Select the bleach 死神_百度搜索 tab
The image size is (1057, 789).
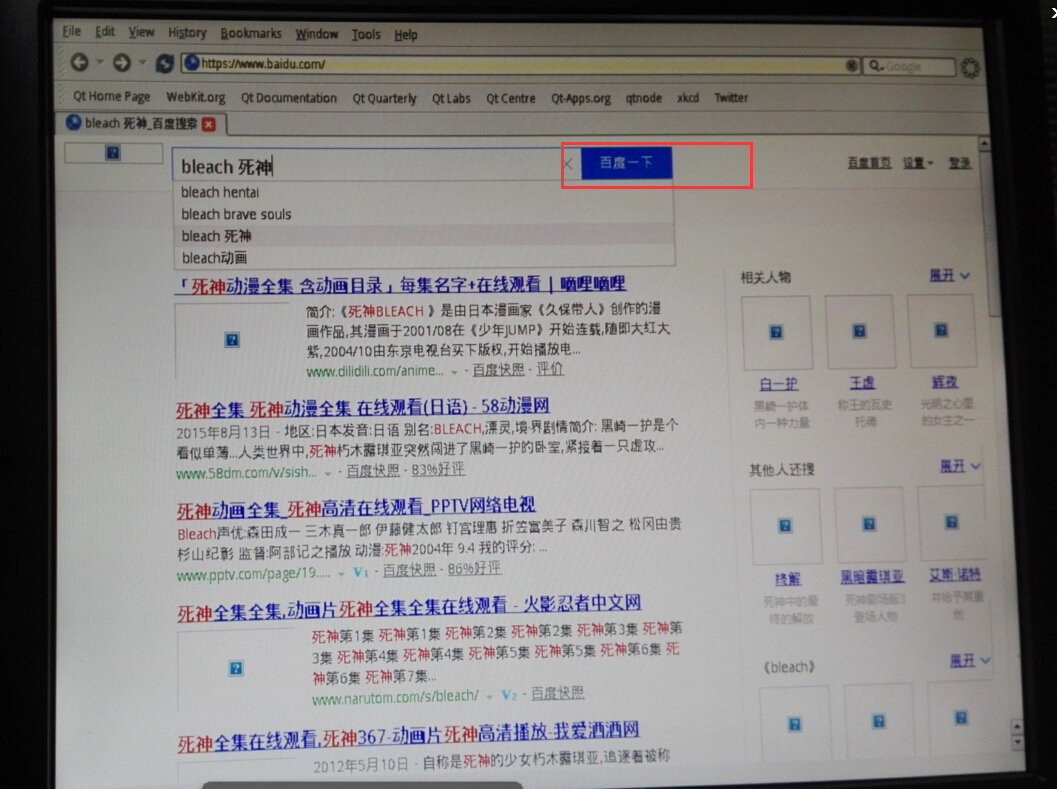tap(141, 123)
